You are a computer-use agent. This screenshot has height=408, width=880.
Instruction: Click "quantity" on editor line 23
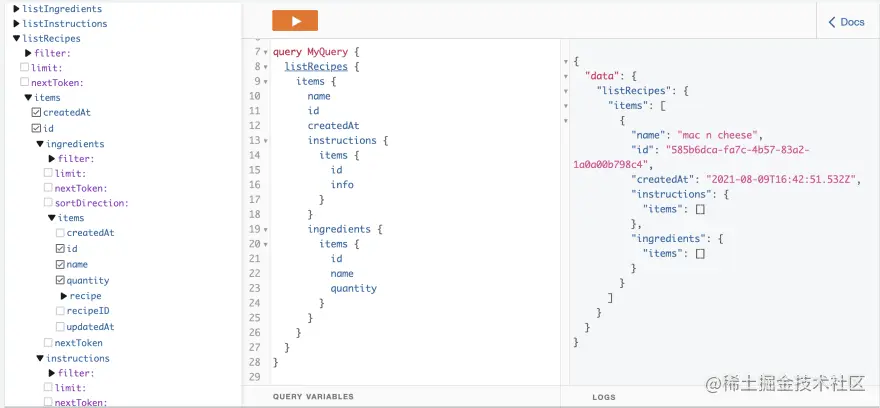tap(354, 288)
